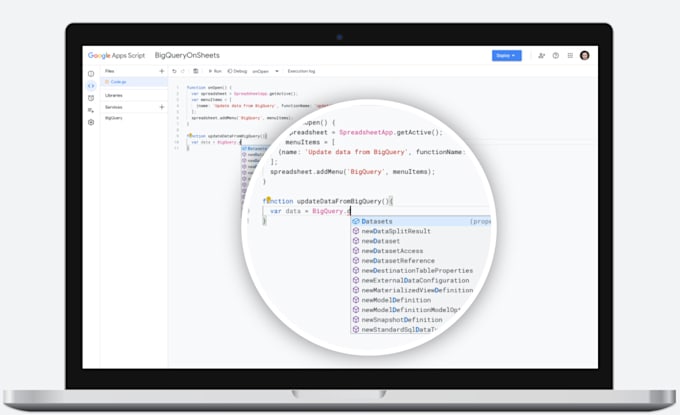Click the lightbulb hint beside updateDataFromBigQuery
The width and height of the screenshot is (680, 415).
(x=268, y=199)
